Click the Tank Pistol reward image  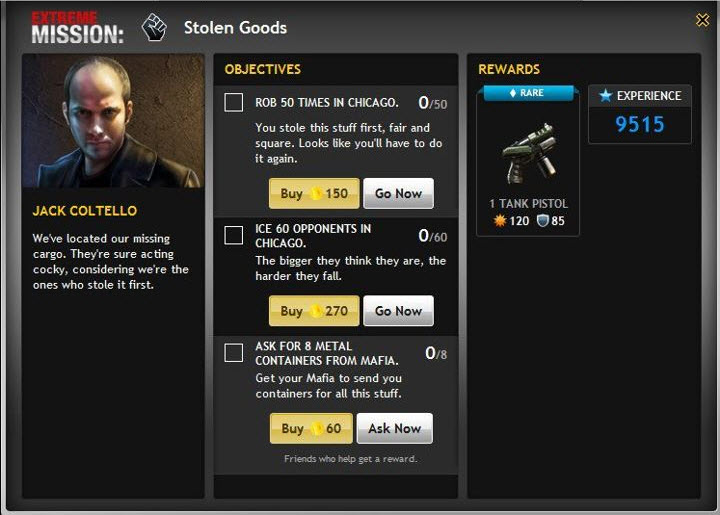tap(529, 153)
